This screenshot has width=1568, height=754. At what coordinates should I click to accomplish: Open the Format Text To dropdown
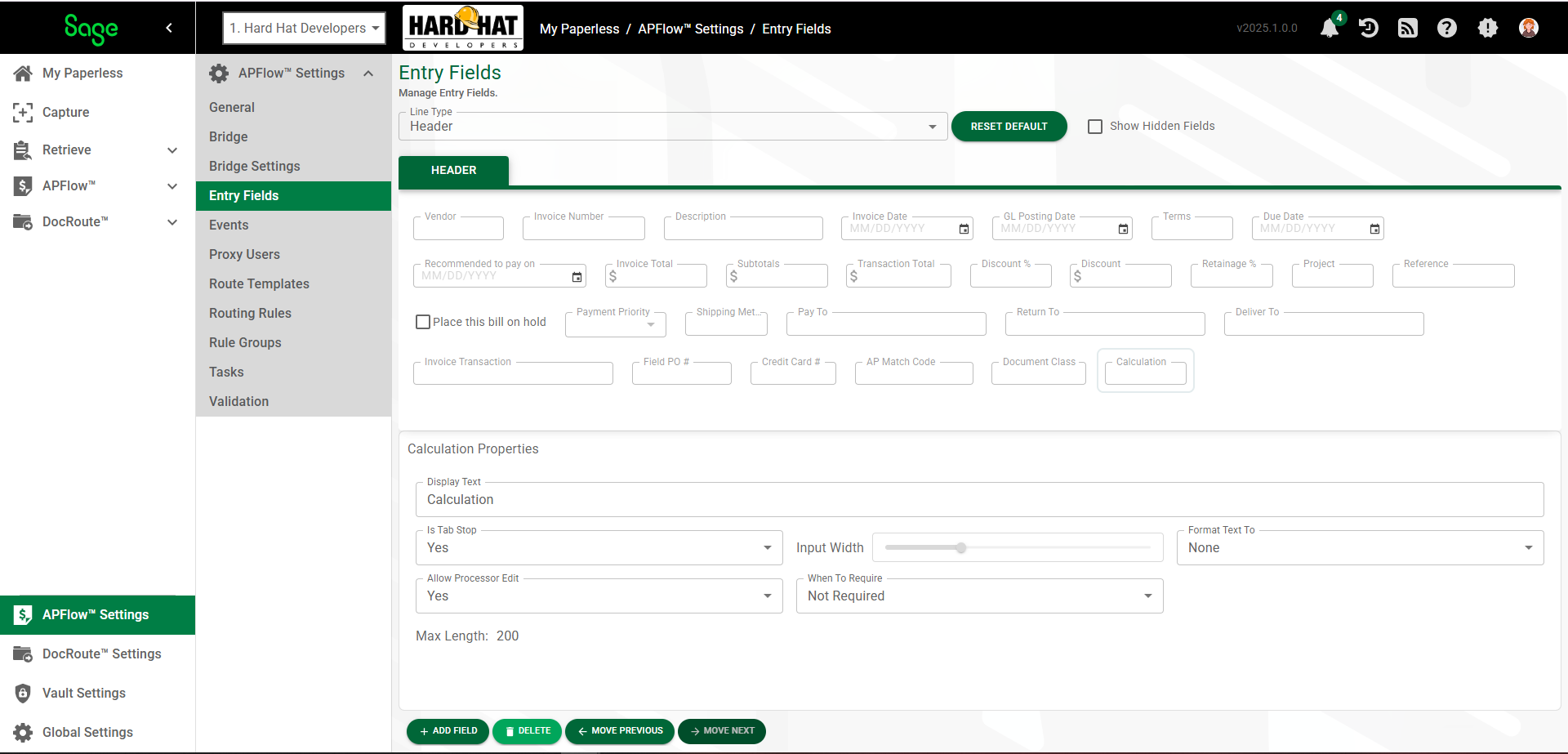1360,547
